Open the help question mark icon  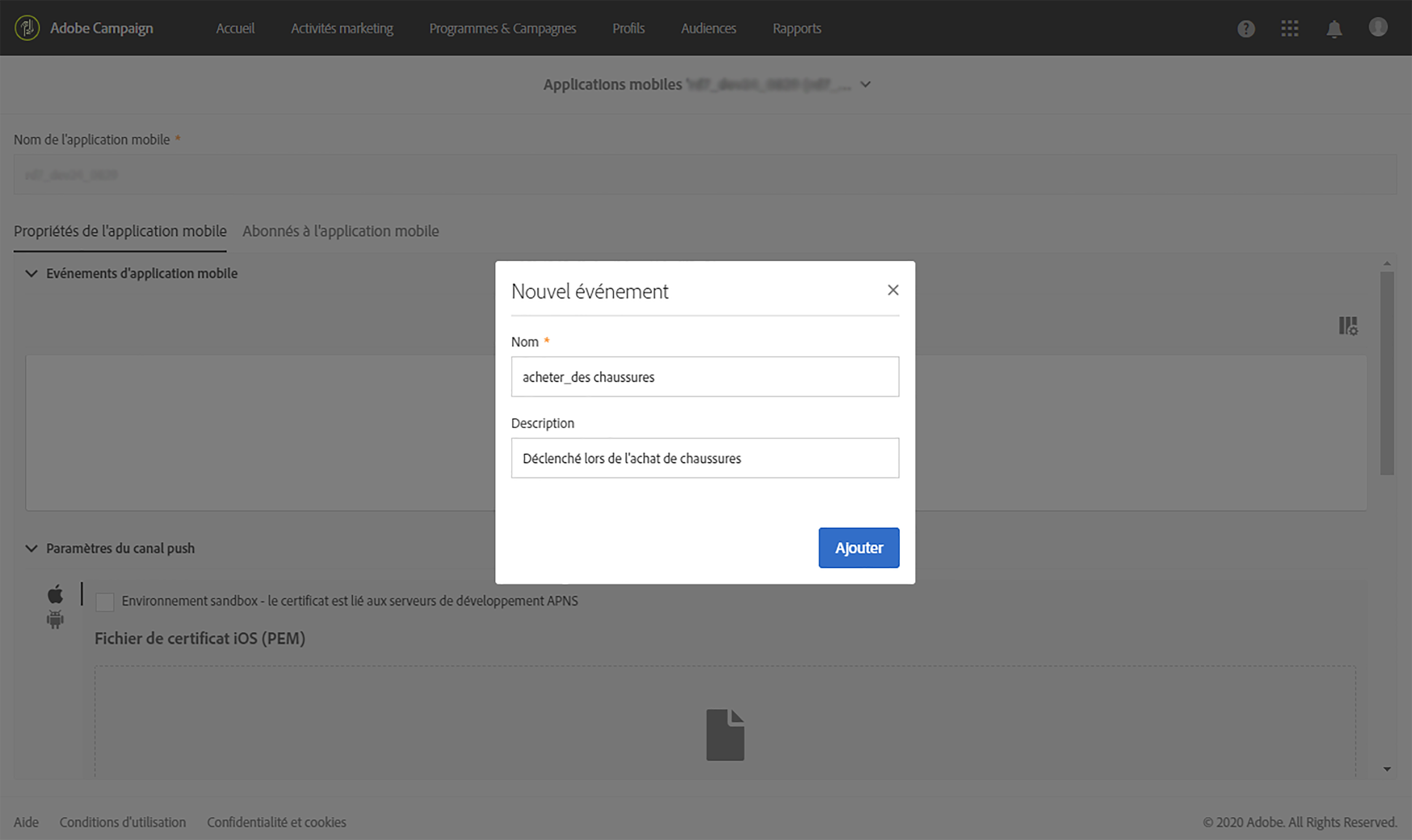[x=1246, y=28]
